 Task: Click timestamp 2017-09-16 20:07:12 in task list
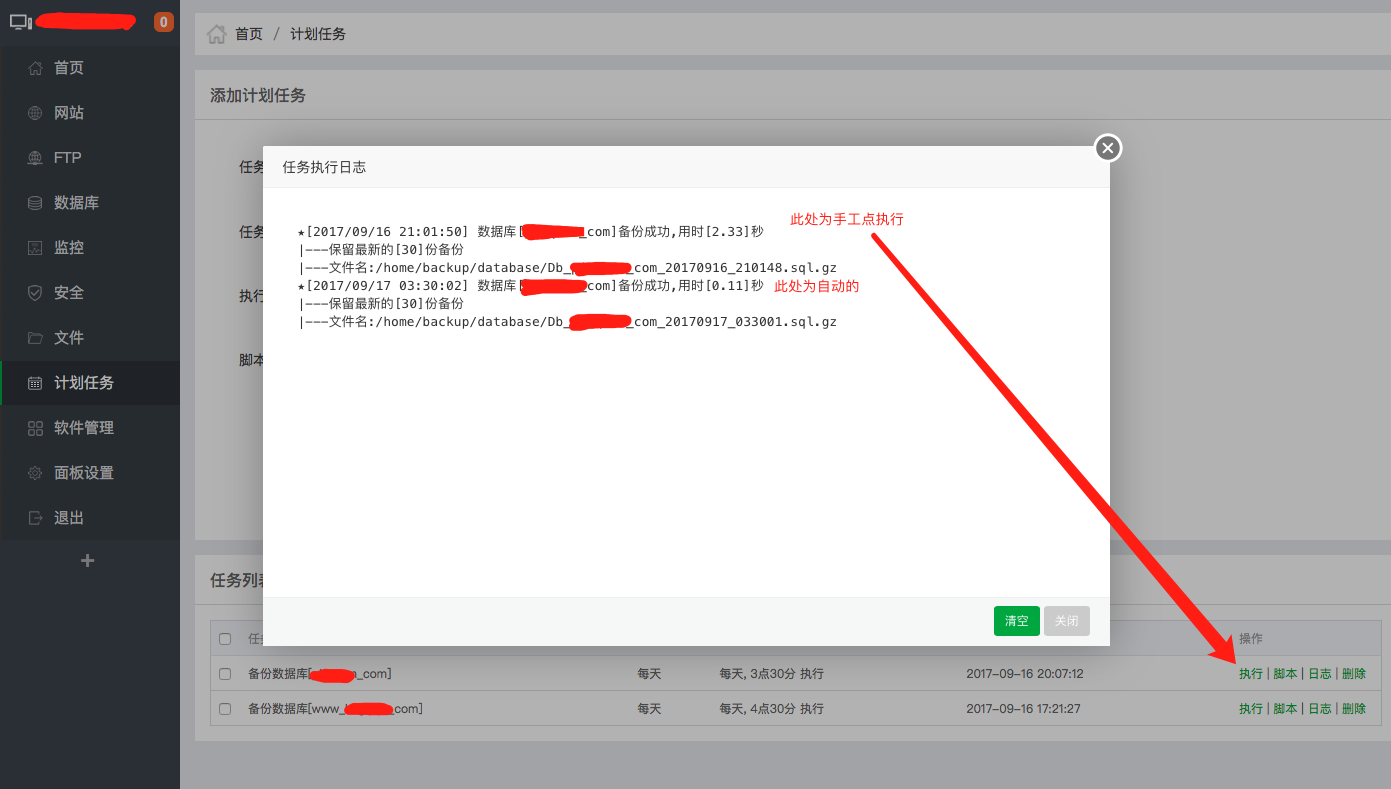click(1025, 674)
